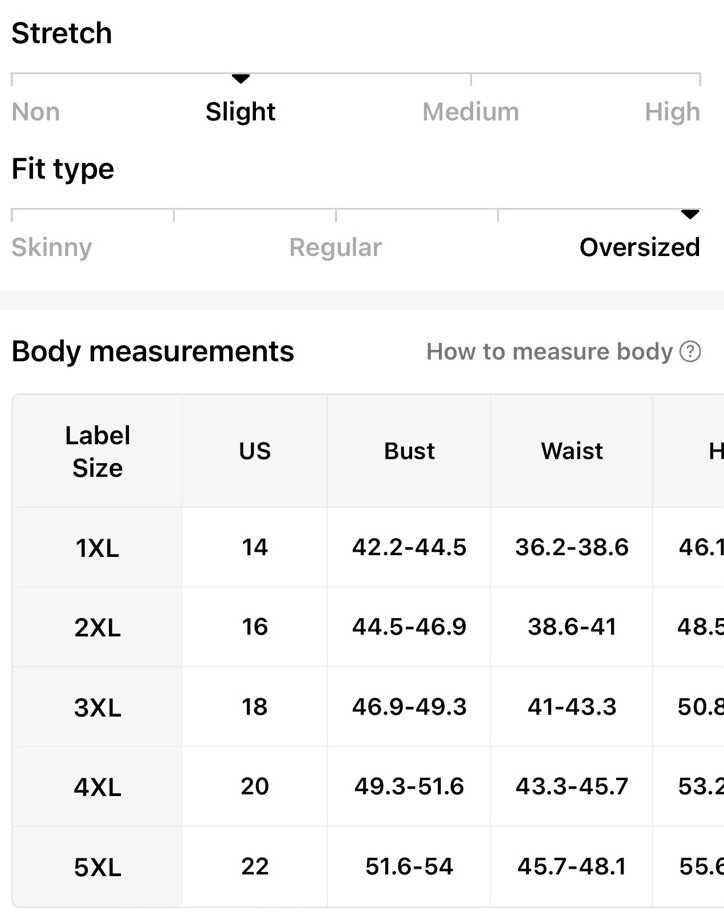
Task: Click the 3XL label size row
Action: click(x=368, y=707)
